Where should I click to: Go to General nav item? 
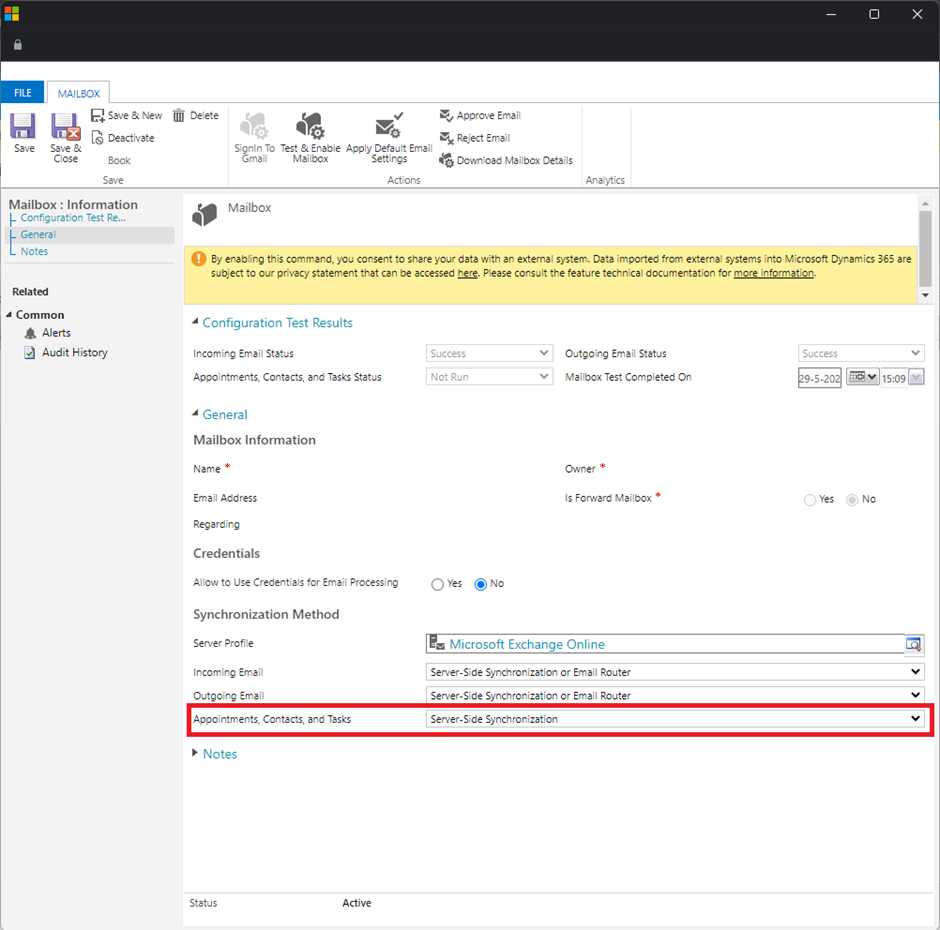pyautogui.click(x=38, y=234)
